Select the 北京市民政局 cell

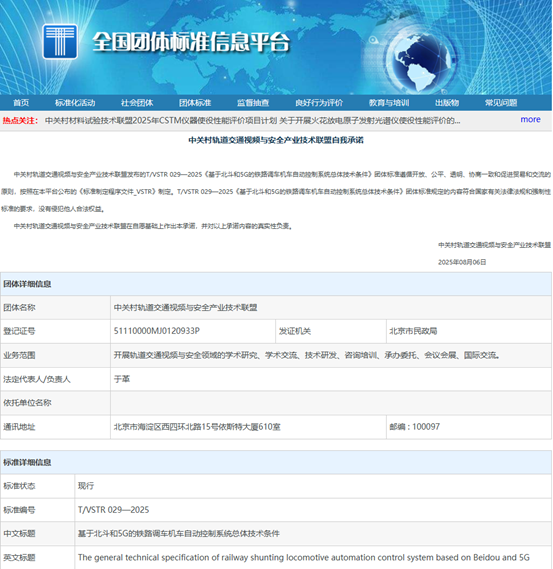click(x=469, y=331)
